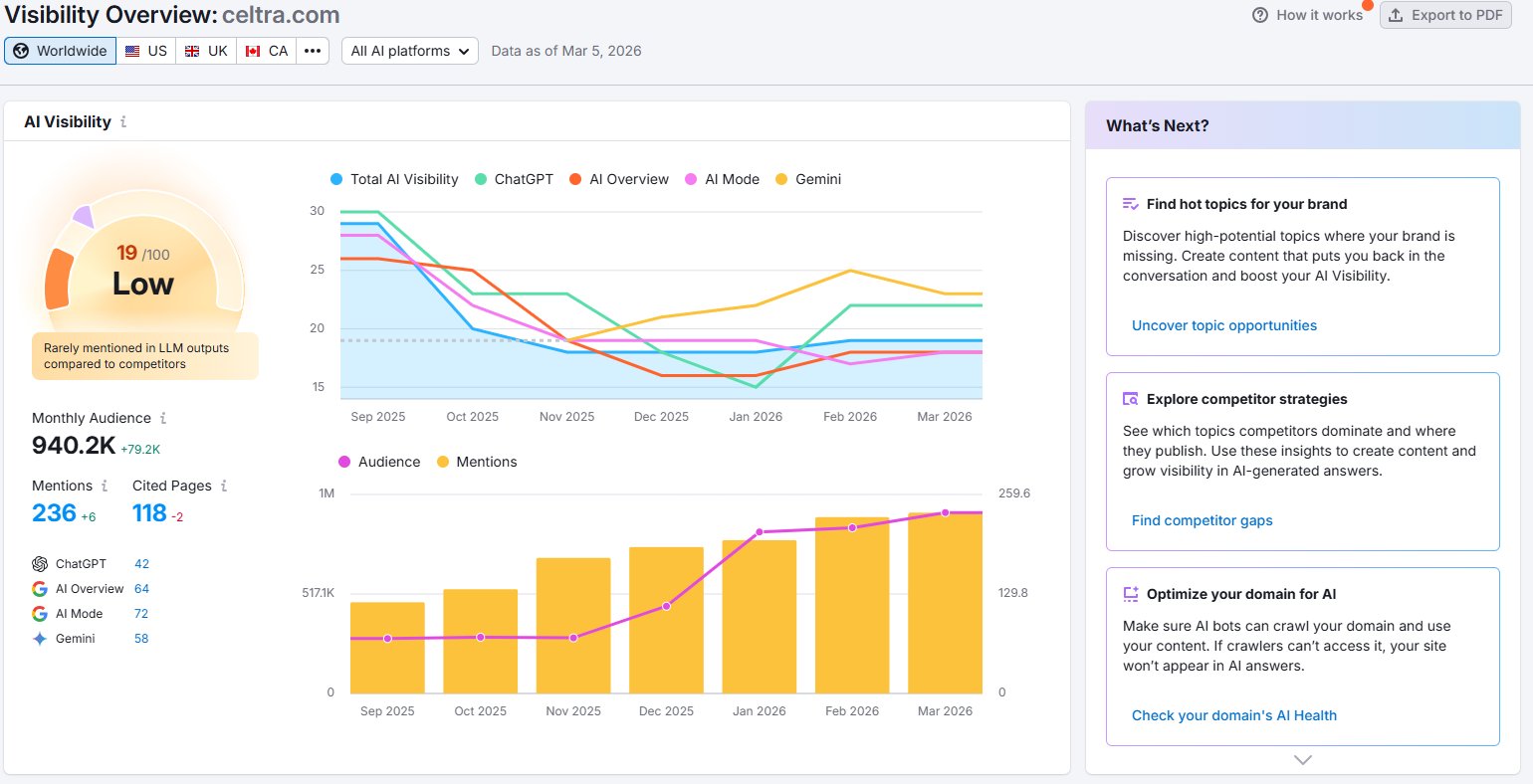Open the All AI platforms dropdown
This screenshot has width=1533, height=784.
point(410,51)
